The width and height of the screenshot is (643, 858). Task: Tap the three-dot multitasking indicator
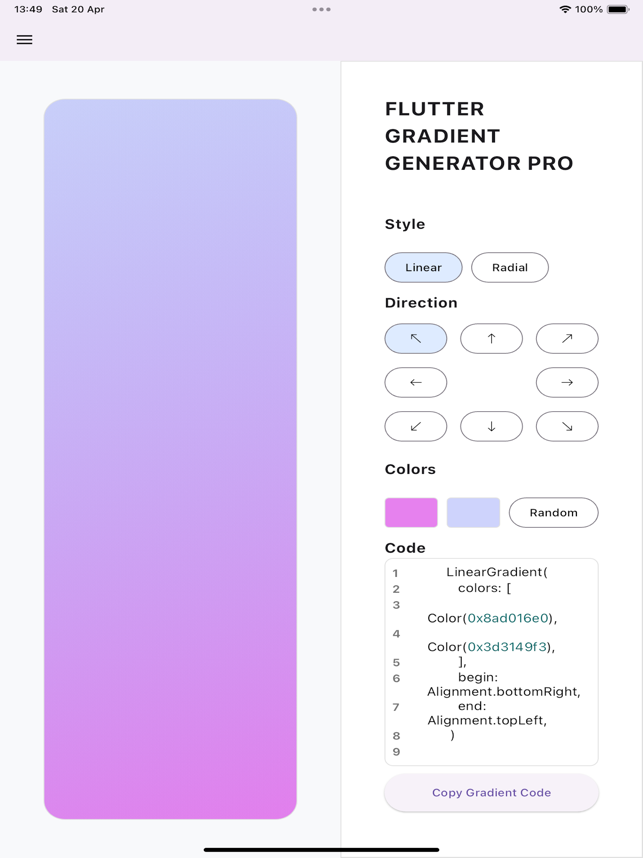pos(321,9)
